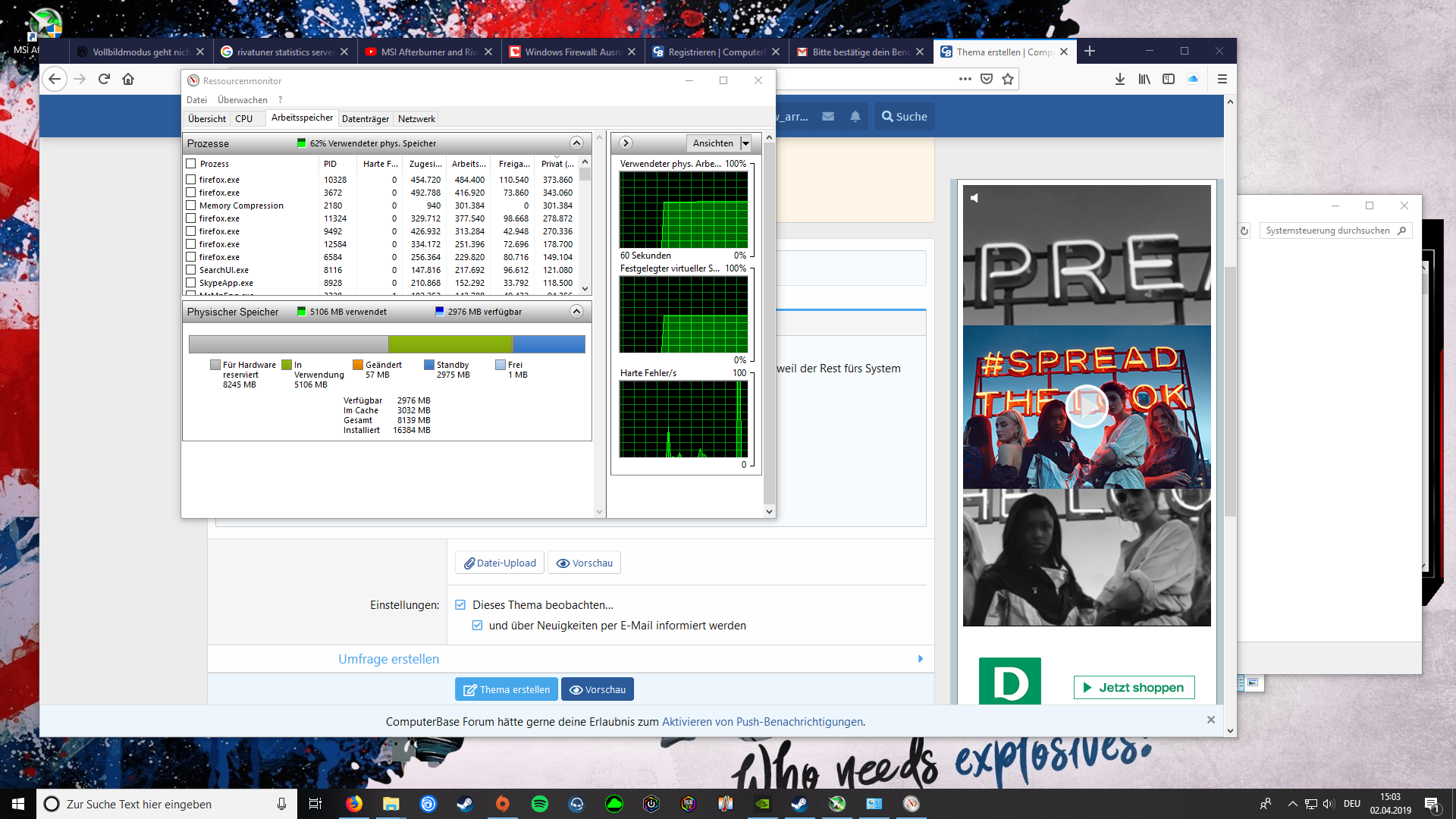Check the Memory Compression process checkbox
The height and width of the screenshot is (819, 1456).
pyautogui.click(x=191, y=206)
